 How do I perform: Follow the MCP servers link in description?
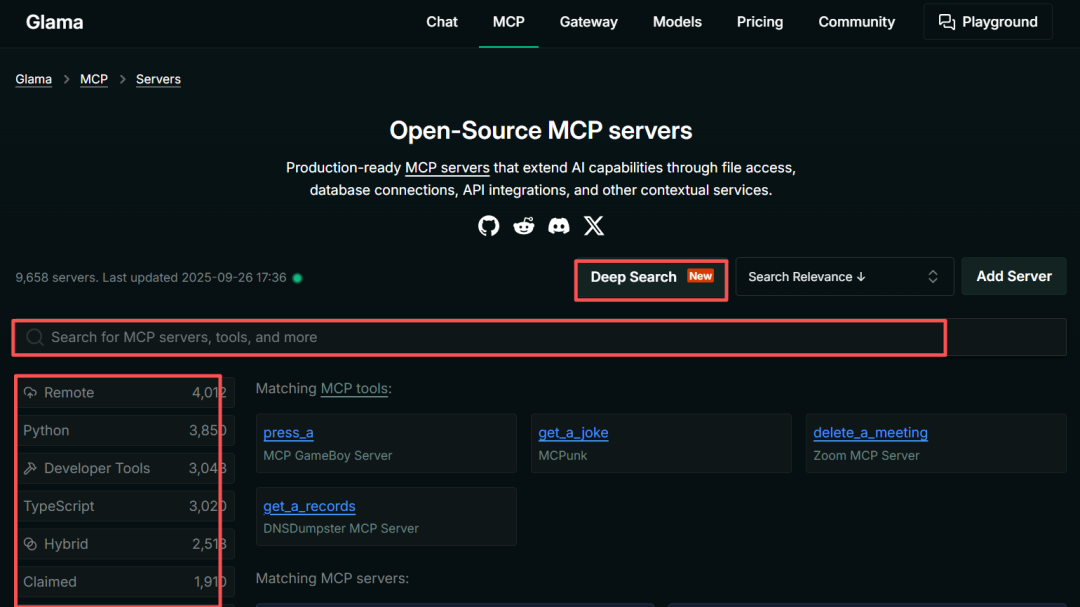(447, 167)
